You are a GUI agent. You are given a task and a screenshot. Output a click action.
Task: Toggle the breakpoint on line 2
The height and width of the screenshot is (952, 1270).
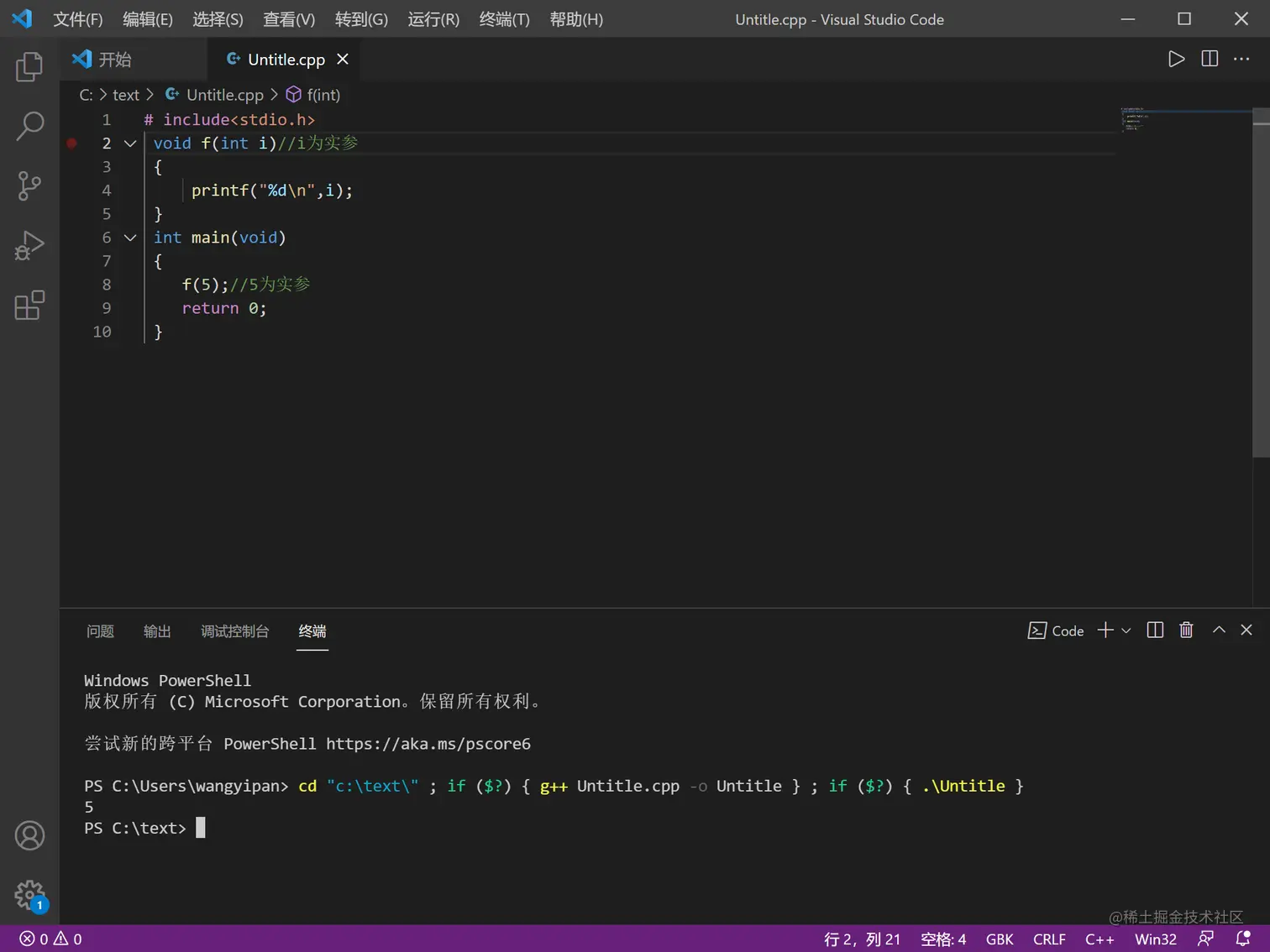(x=72, y=144)
